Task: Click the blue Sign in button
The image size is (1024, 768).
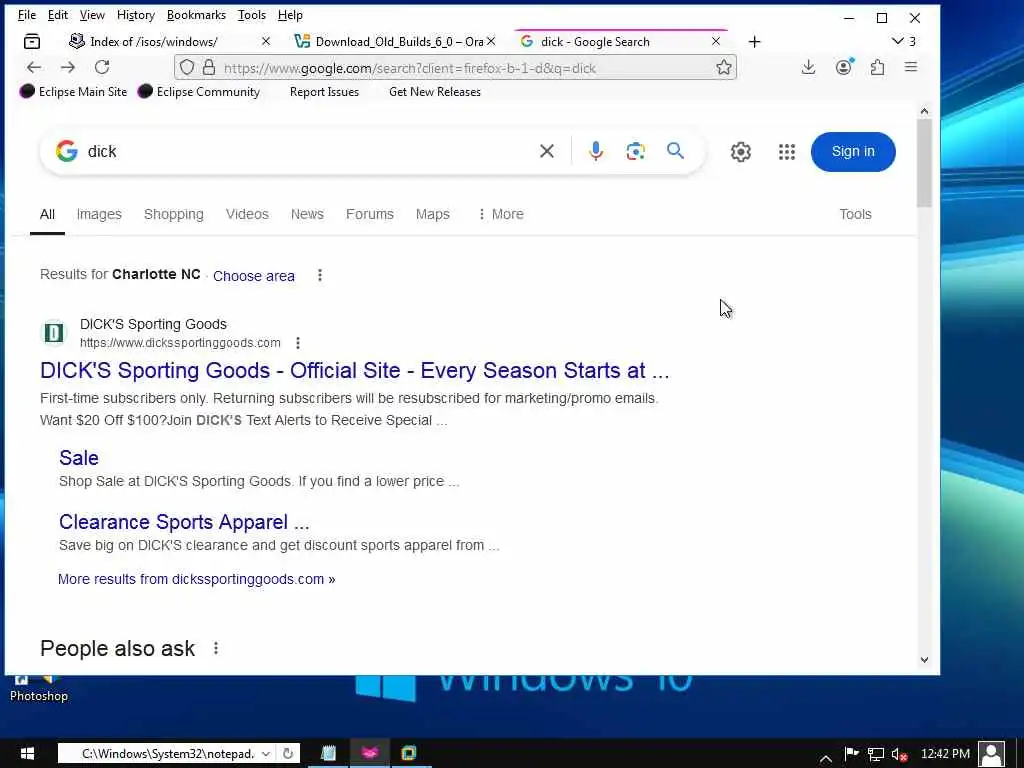Action: click(x=853, y=152)
